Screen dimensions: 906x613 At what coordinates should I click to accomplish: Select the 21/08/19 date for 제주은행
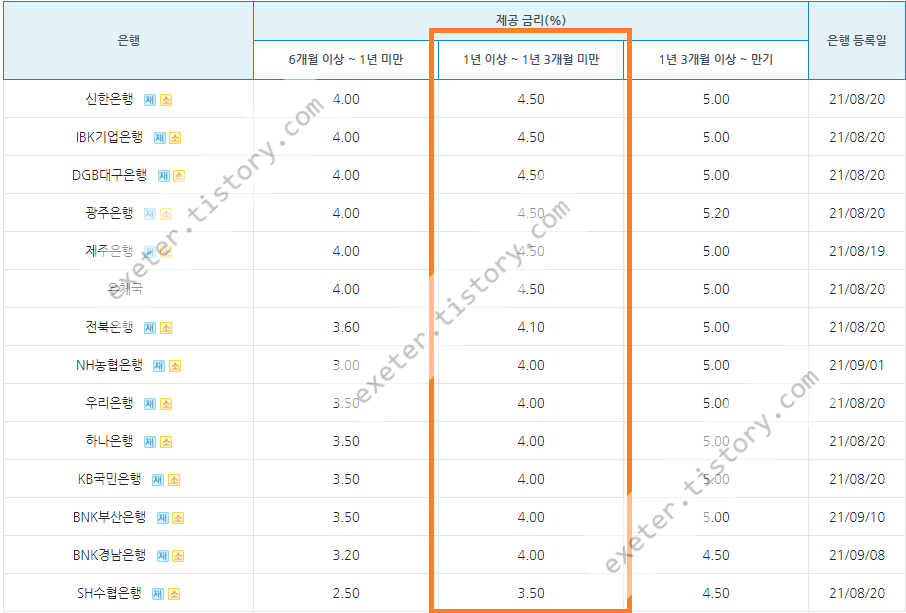tap(857, 251)
